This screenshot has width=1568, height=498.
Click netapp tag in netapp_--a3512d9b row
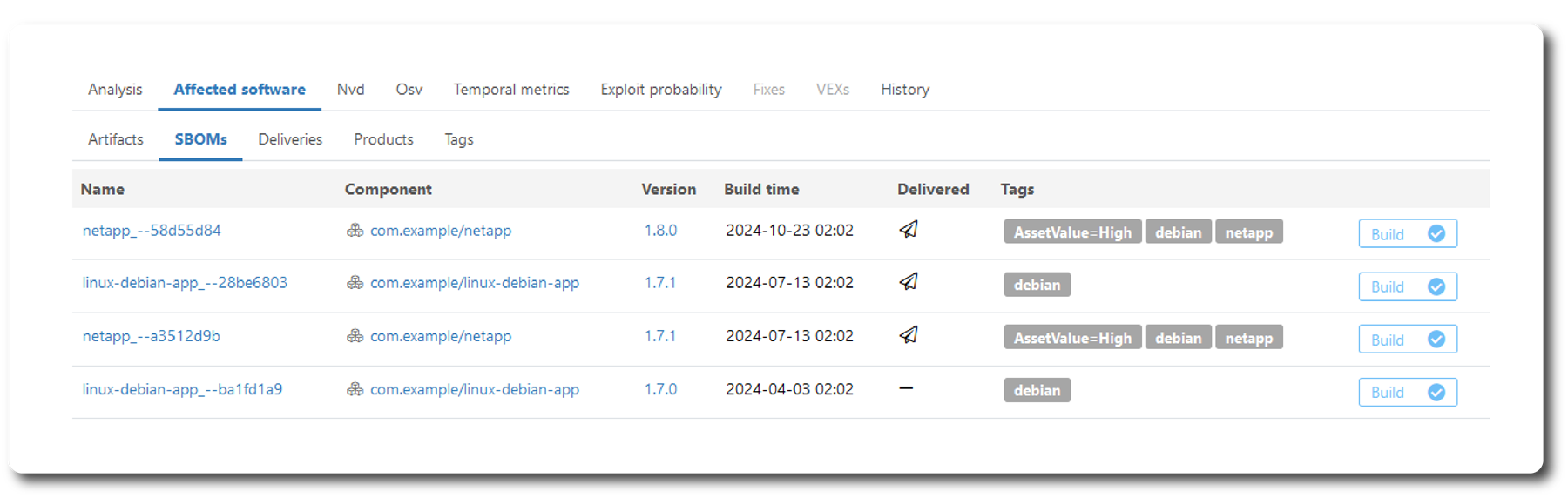[x=1248, y=338]
